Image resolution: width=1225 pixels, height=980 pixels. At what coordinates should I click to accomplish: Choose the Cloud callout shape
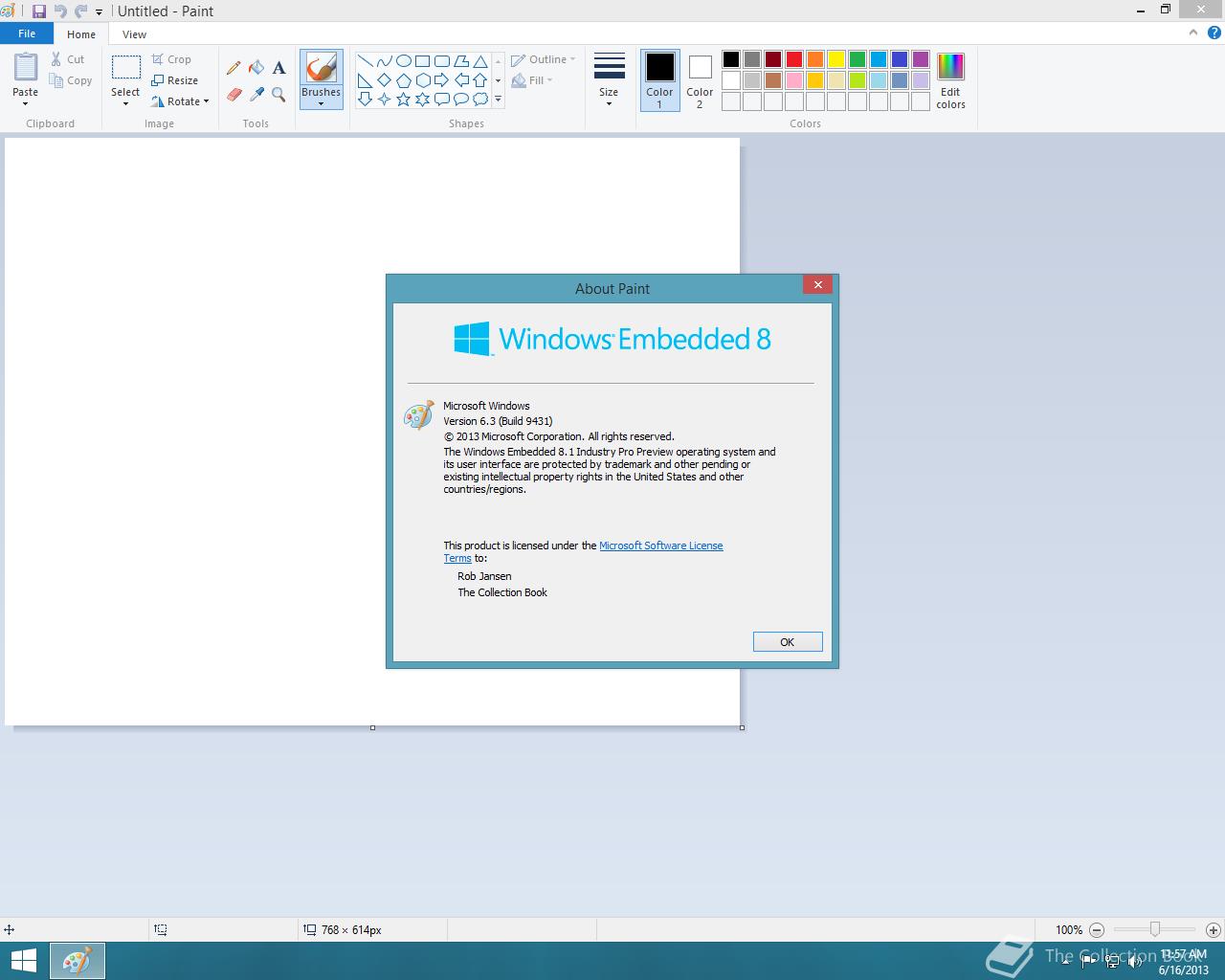pyautogui.click(x=480, y=100)
